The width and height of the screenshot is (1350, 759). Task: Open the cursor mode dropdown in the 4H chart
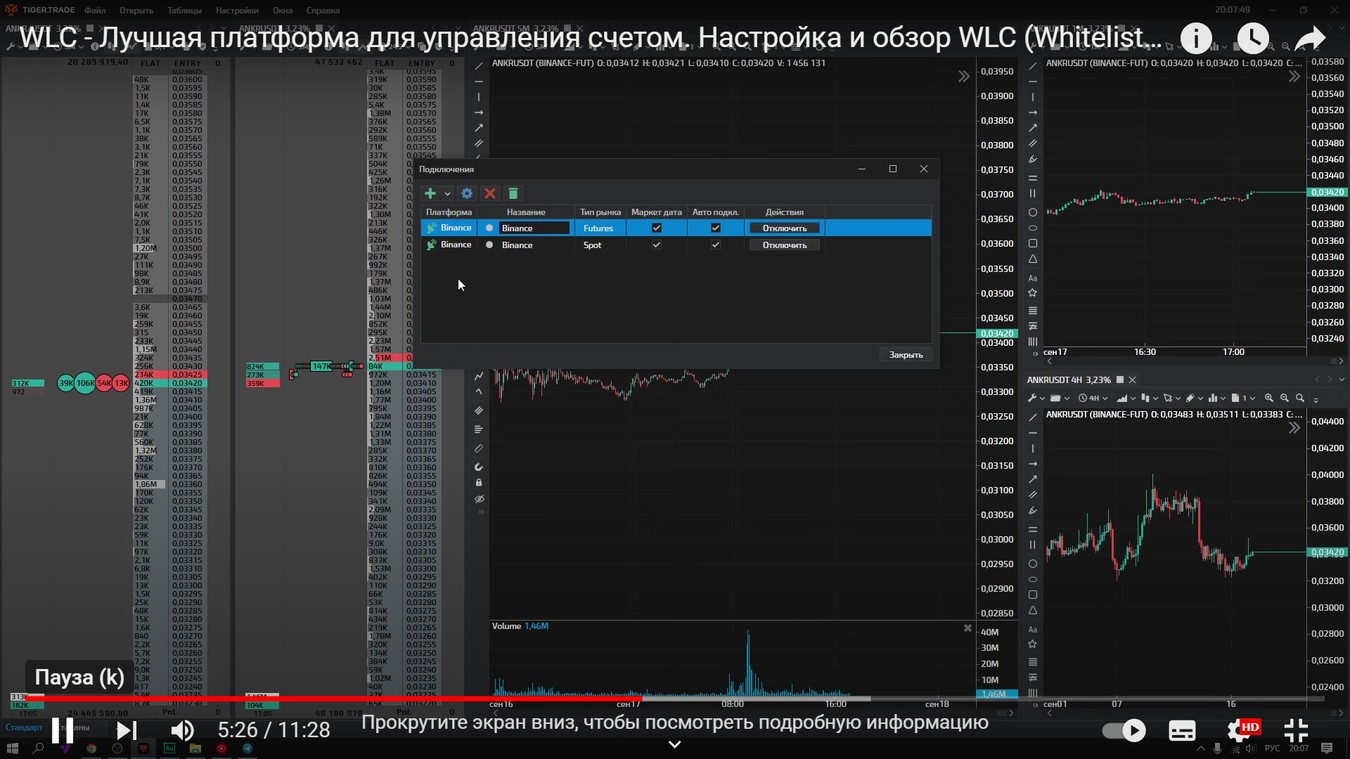[x=1172, y=398]
